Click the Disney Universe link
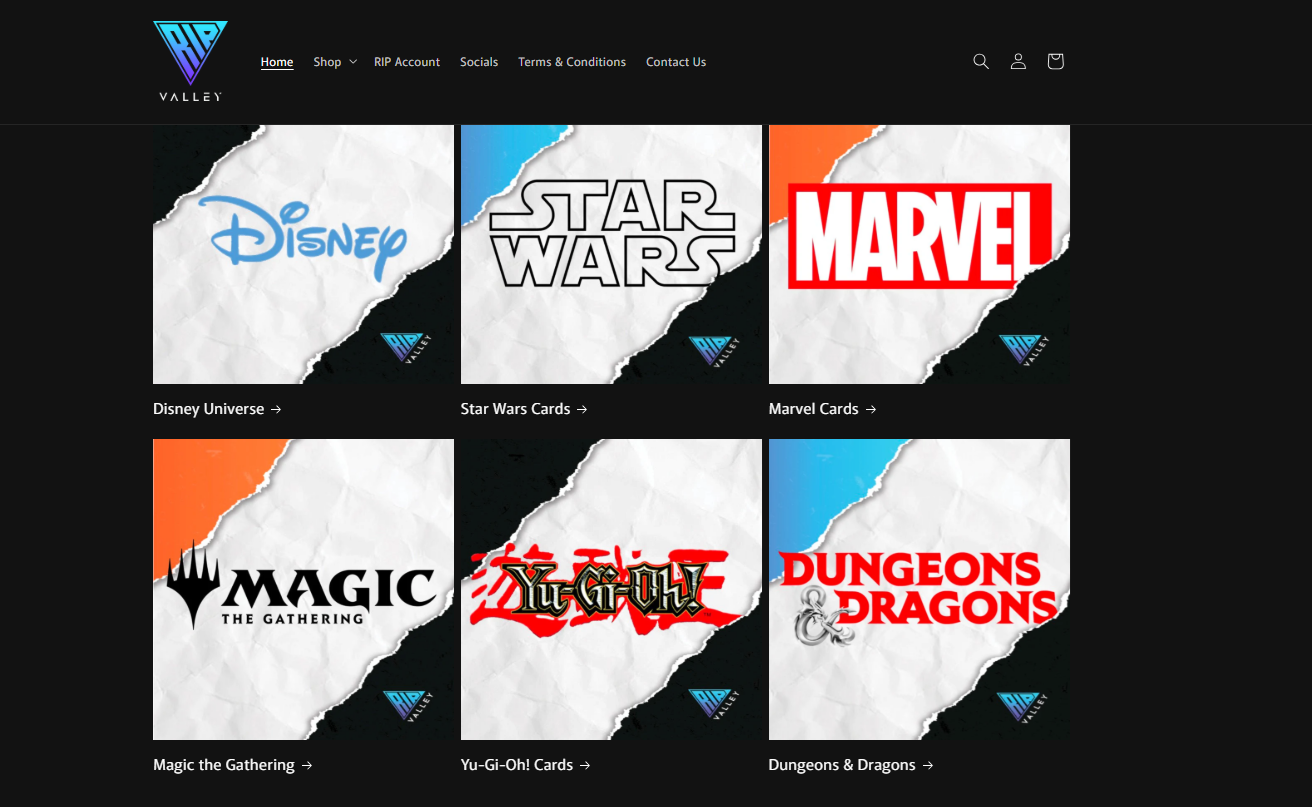The height and width of the screenshot is (807, 1312). (217, 409)
